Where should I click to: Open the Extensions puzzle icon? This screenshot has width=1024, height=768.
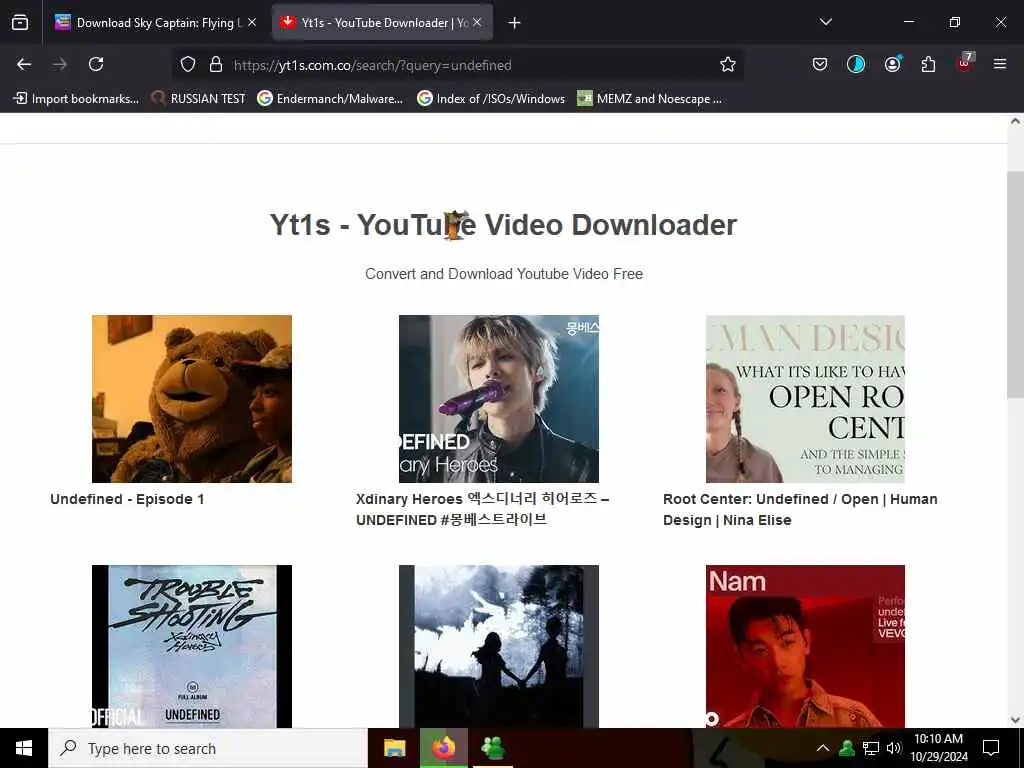coord(928,64)
